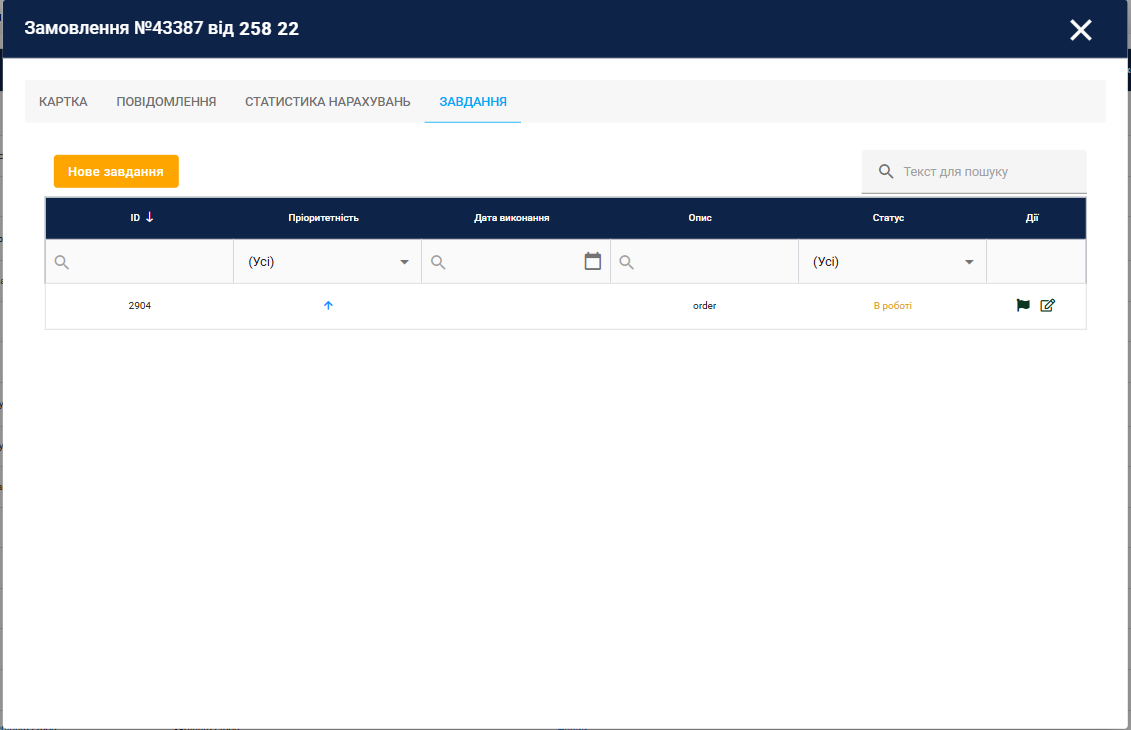The height and width of the screenshot is (730, 1131).
Task: Open the calendar picker in date filter
Action: pos(593,262)
